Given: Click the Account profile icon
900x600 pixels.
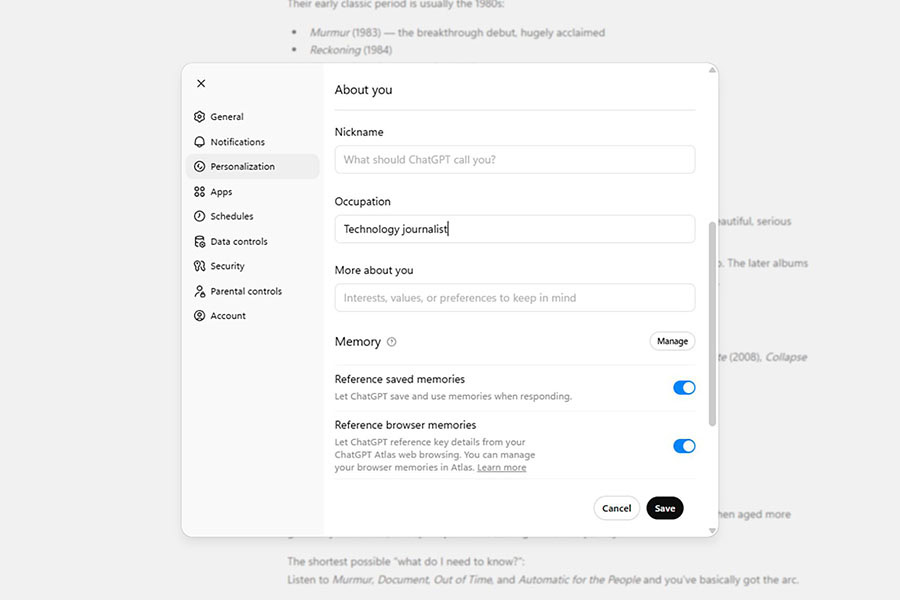Looking at the screenshot, I should click(x=199, y=316).
